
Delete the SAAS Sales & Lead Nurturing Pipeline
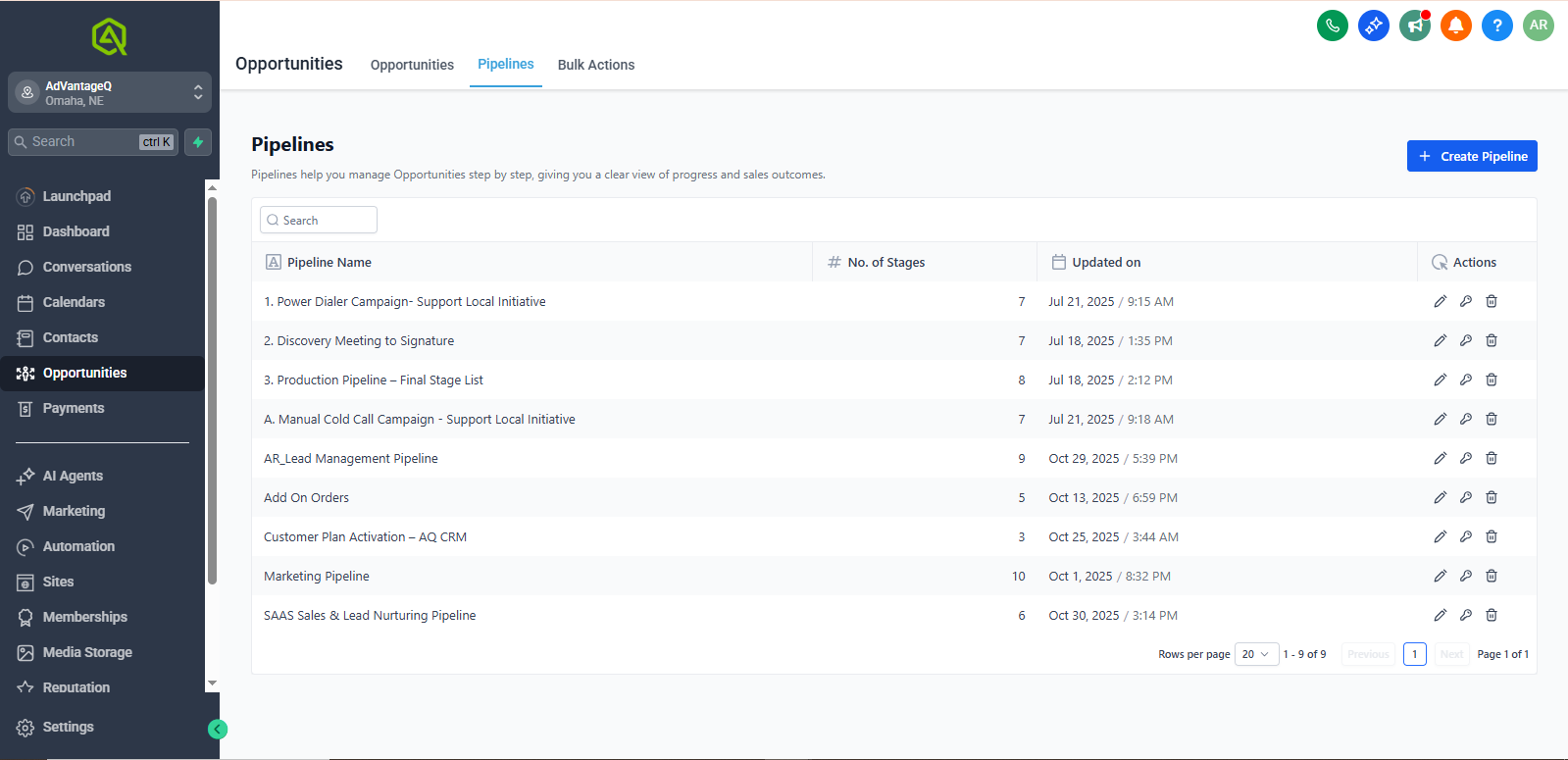click(1491, 616)
